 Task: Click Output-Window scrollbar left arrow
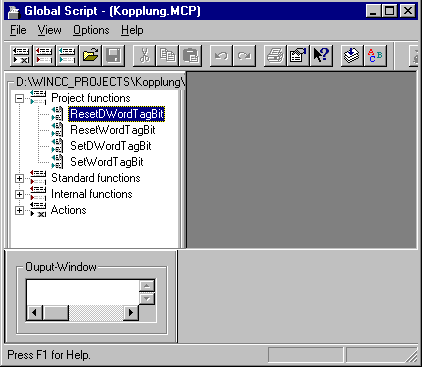(x=34, y=313)
